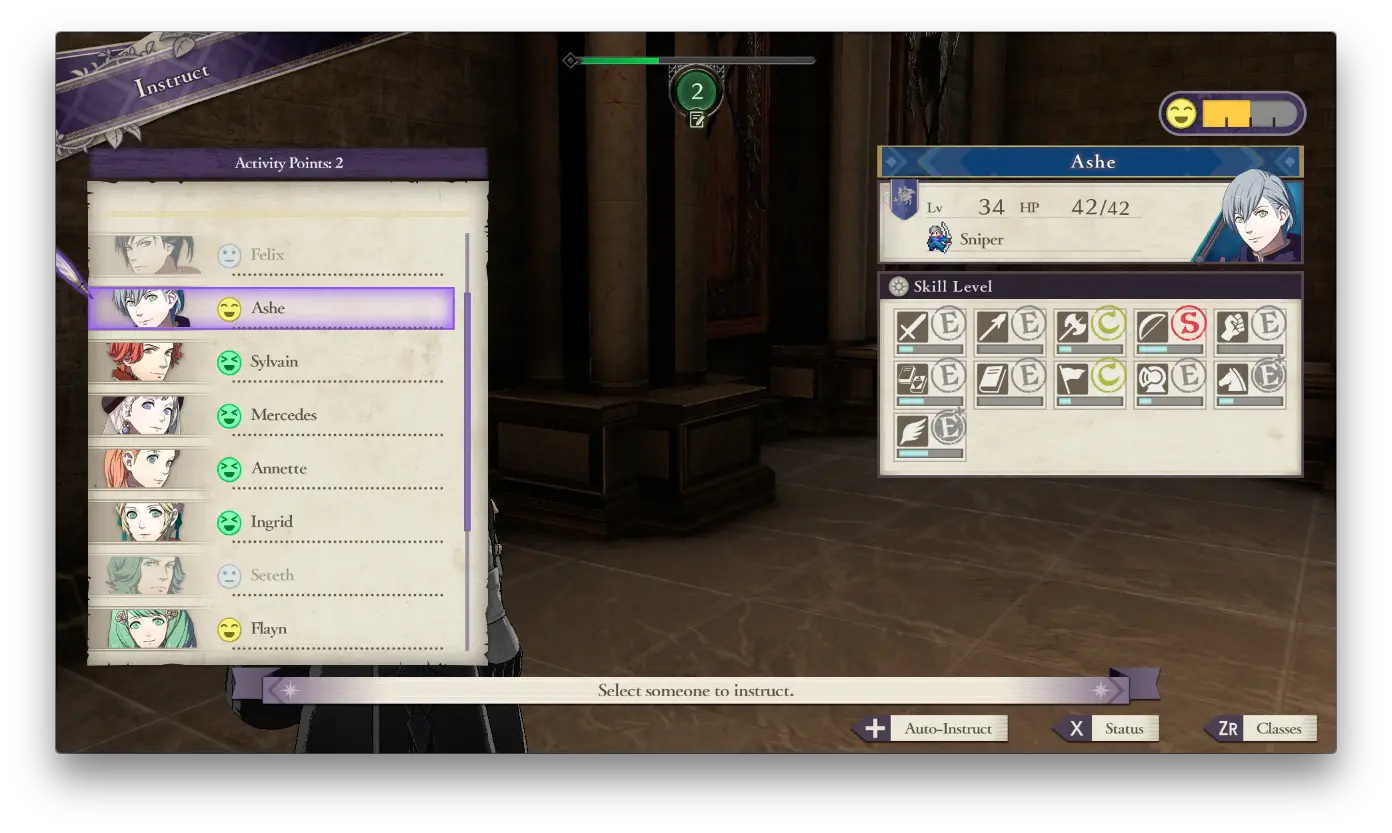This screenshot has height=833, width=1392.
Task: Select the Authority flag skill icon
Action: 1072,379
